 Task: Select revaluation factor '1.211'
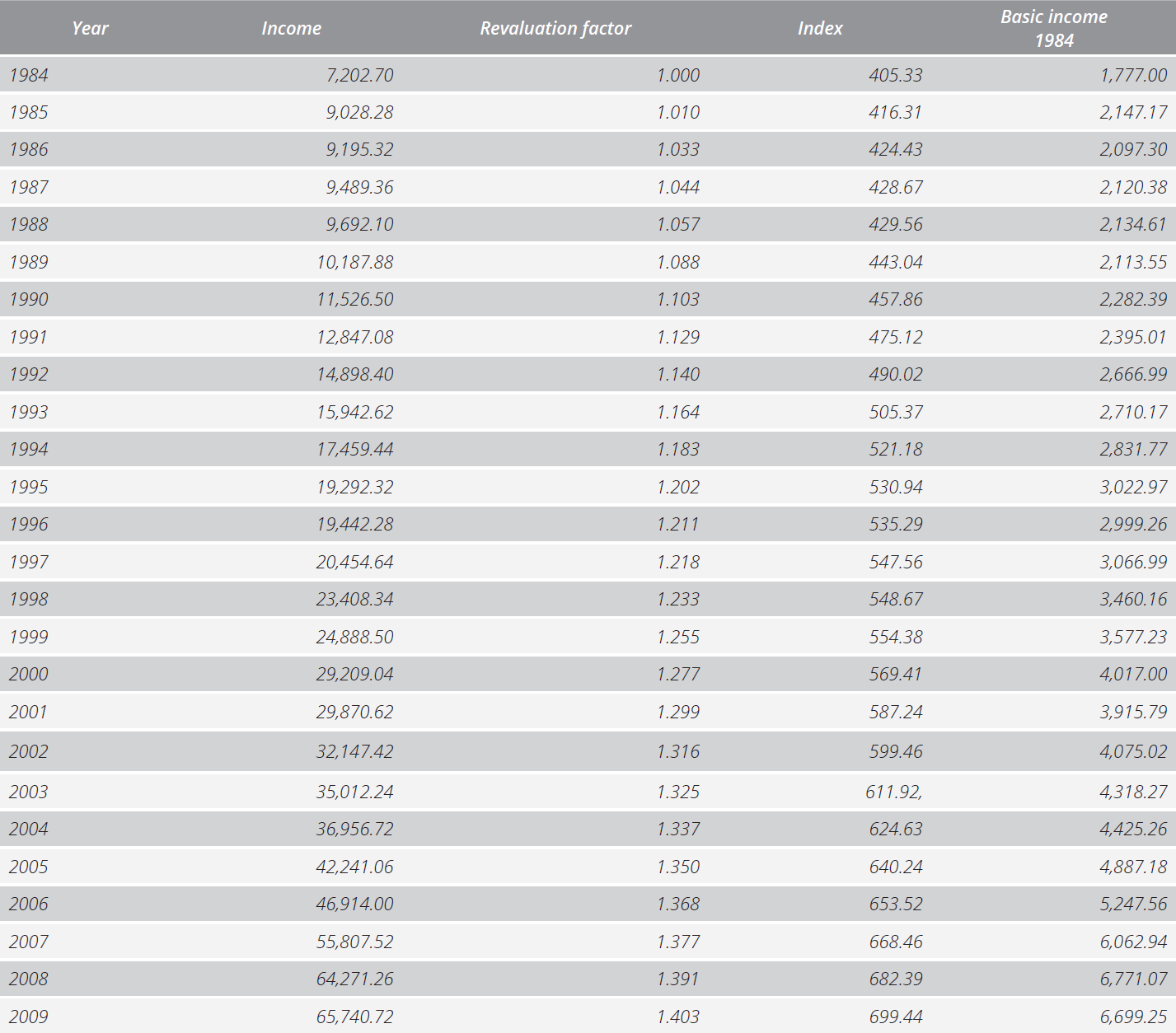click(678, 524)
